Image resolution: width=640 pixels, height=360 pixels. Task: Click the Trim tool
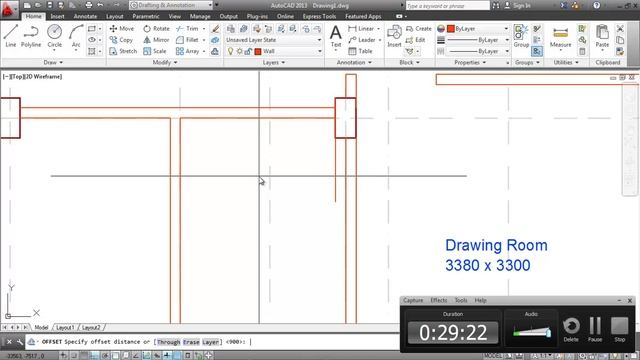coord(187,29)
